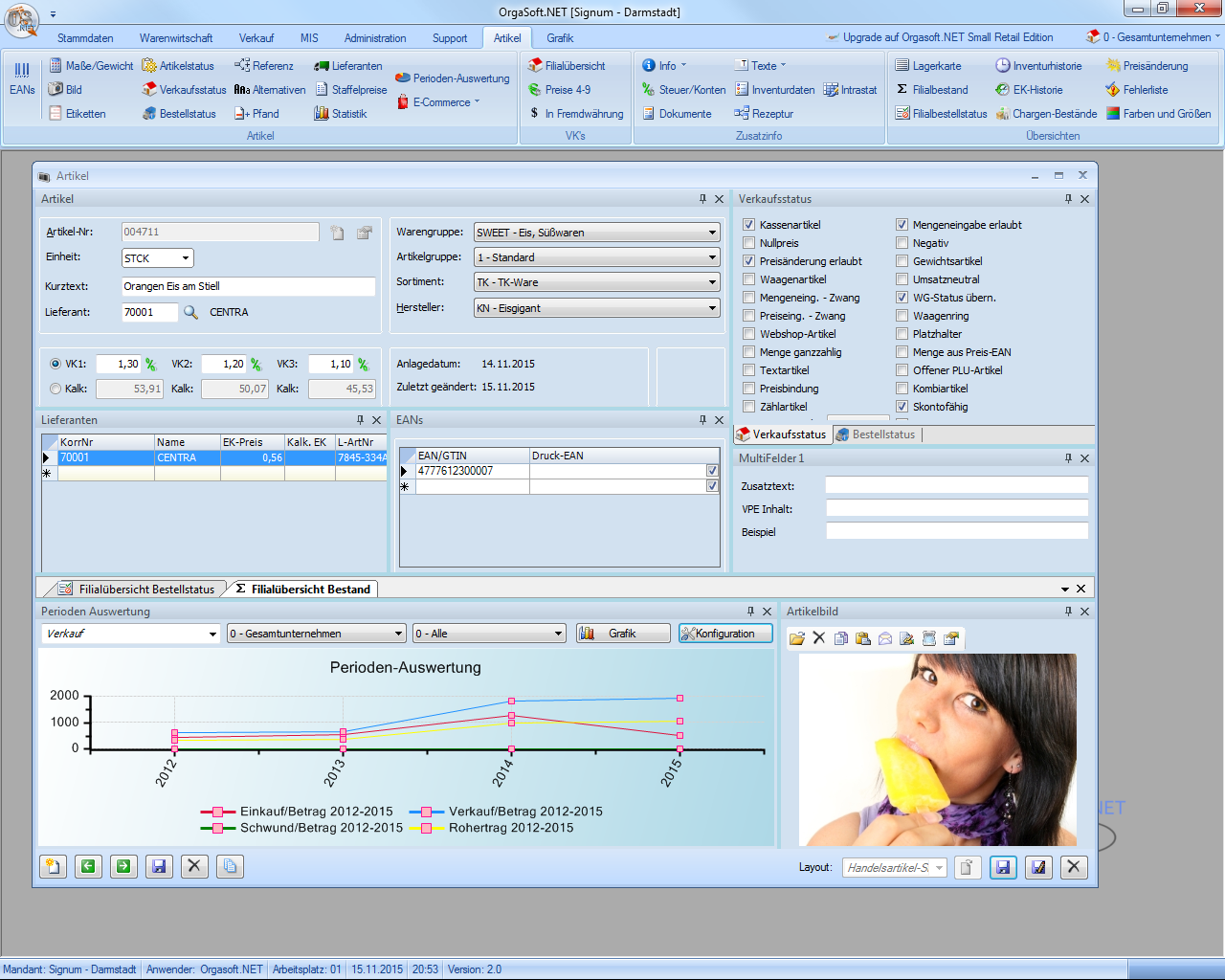Click the Lagerkarte icon in Übersichten
Viewport: 1225px width, 980px height.
point(902,66)
